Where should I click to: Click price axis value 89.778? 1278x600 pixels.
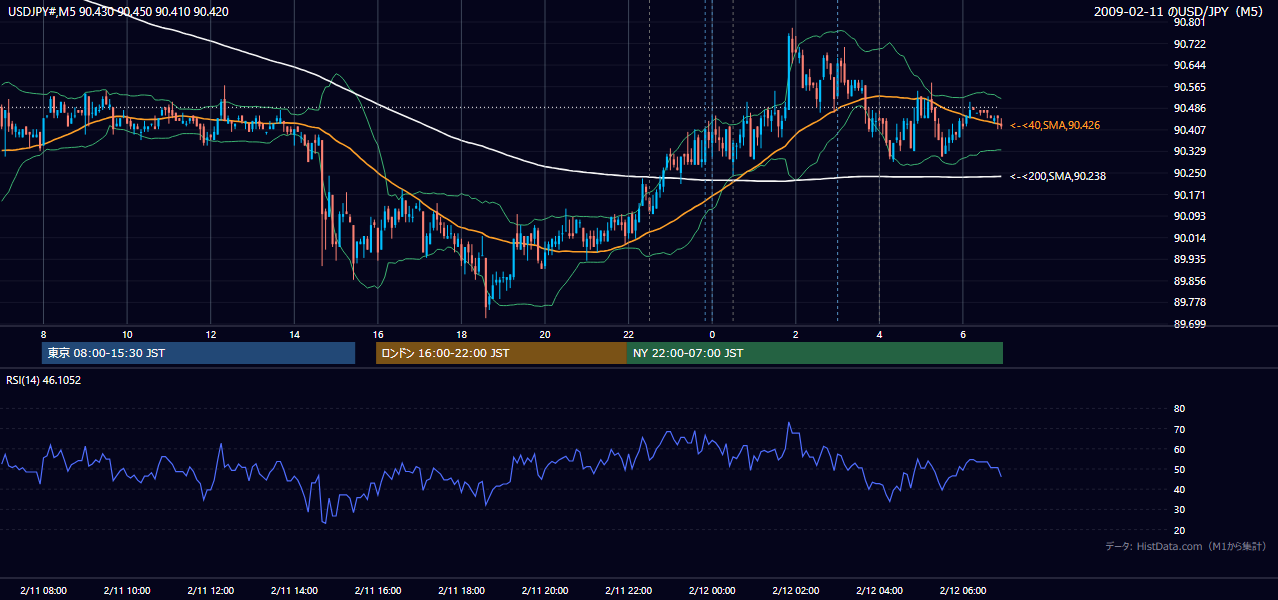[x=1190, y=302]
